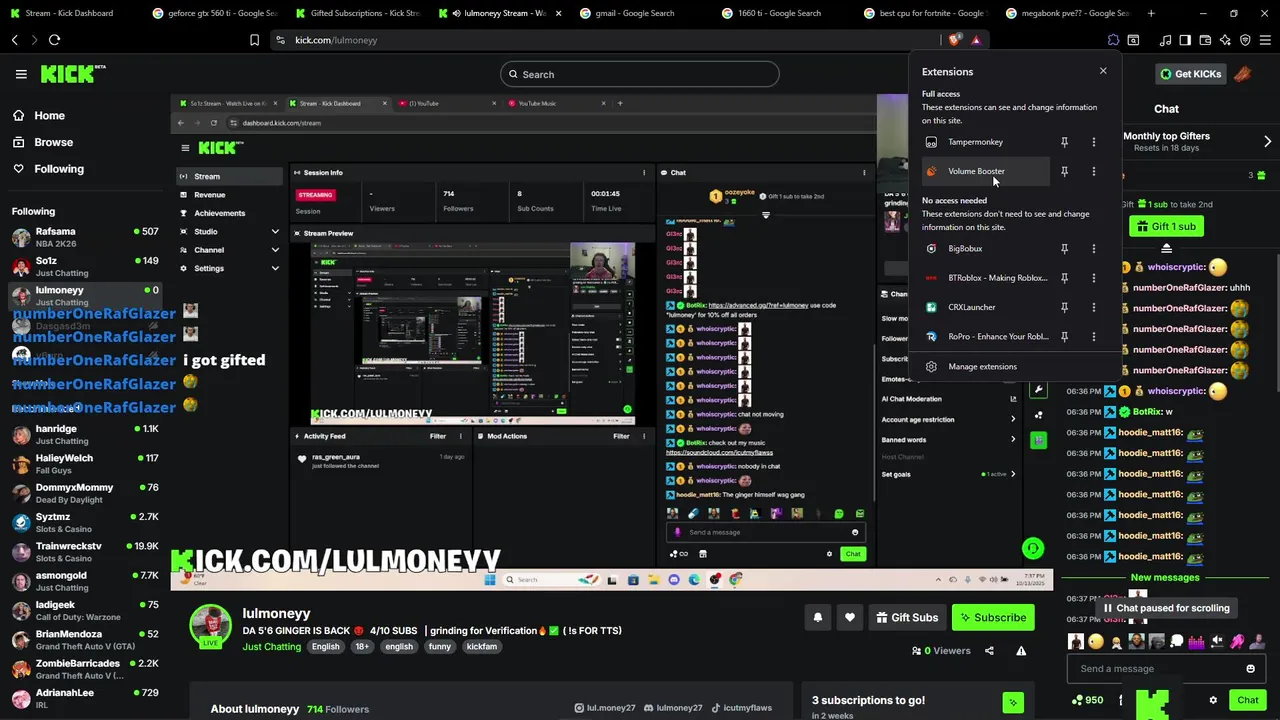Click the Gift Subs button
Image resolution: width=1280 pixels, height=720 pixels.
(x=907, y=618)
